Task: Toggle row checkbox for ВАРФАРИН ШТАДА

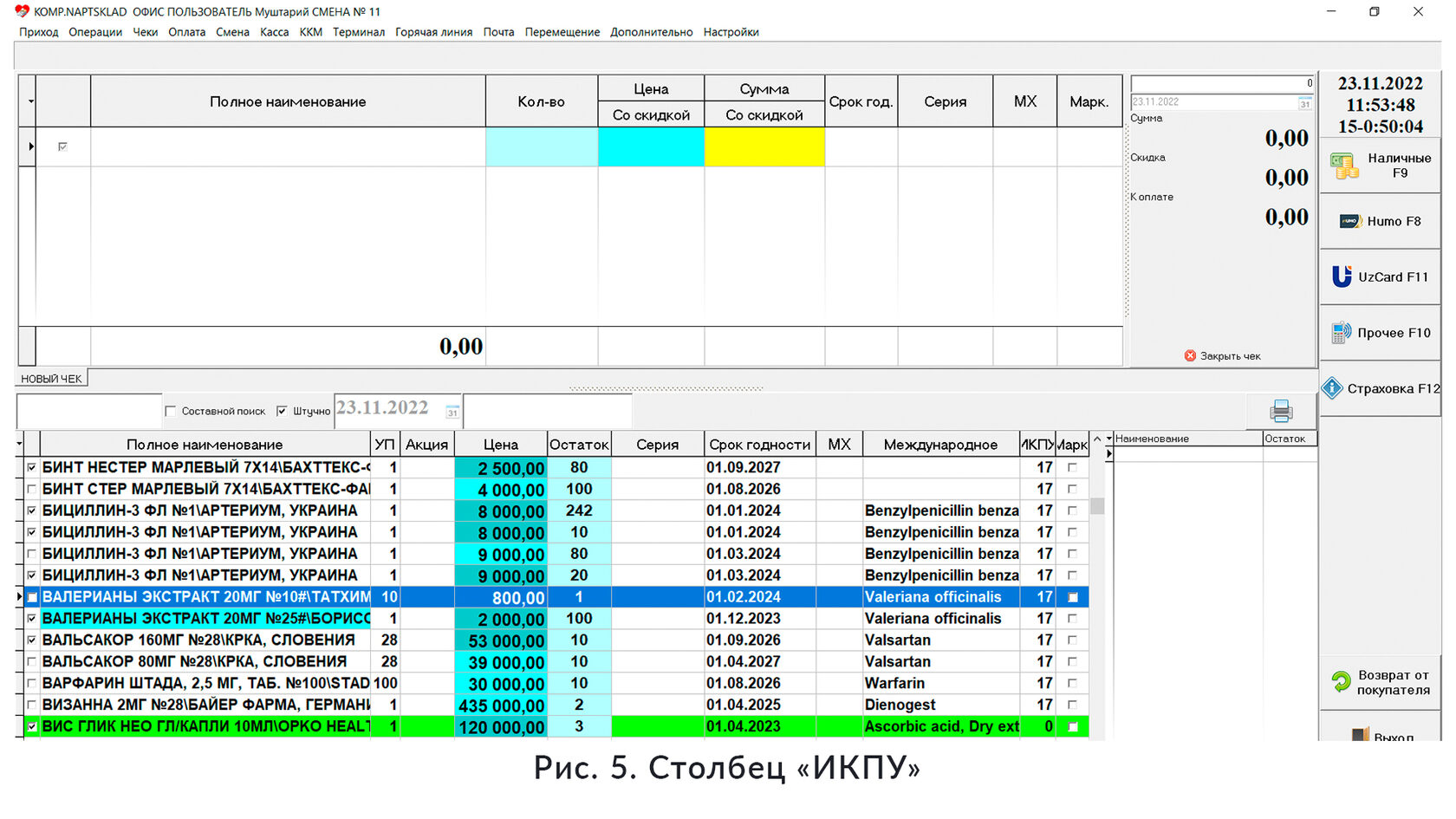Action: [32, 684]
